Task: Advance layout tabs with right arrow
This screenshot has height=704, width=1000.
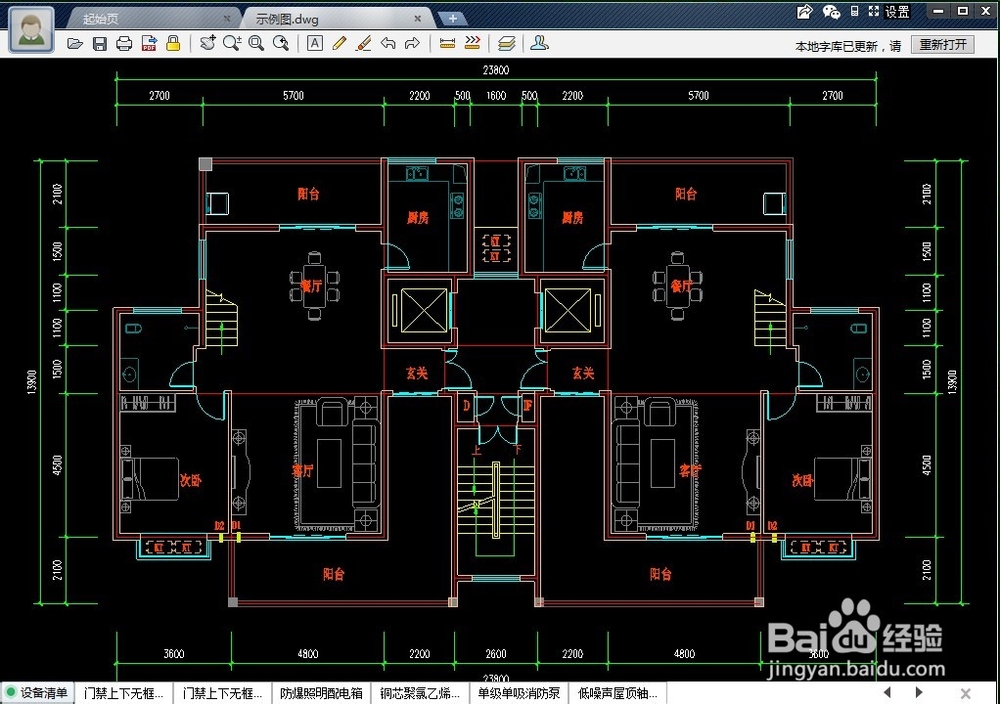Action: [x=919, y=692]
